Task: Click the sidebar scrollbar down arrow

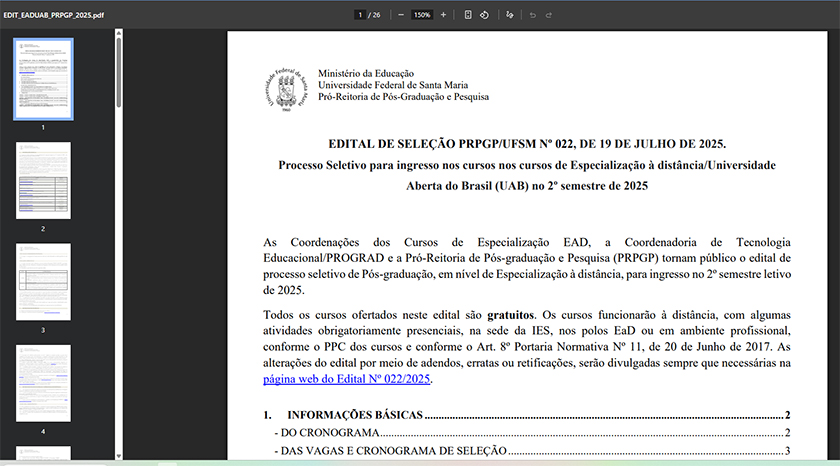Action: point(118,456)
